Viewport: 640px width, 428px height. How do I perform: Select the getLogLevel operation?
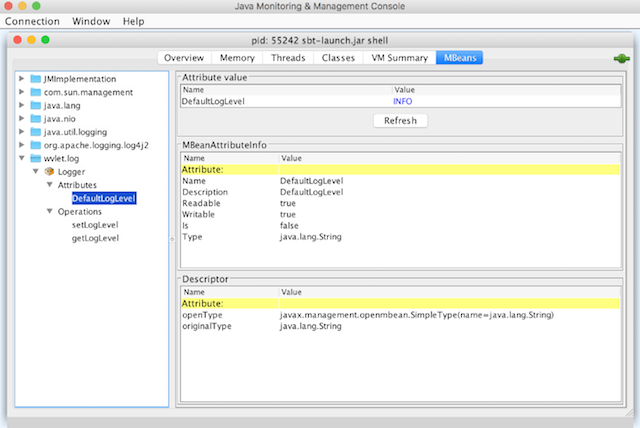[95, 238]
